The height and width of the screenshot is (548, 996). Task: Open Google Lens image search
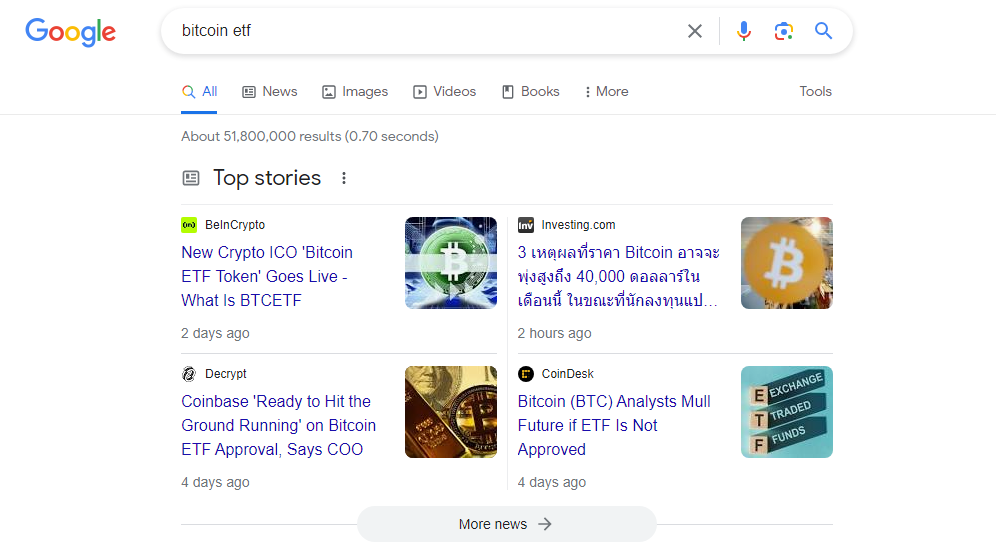point(784,31)
